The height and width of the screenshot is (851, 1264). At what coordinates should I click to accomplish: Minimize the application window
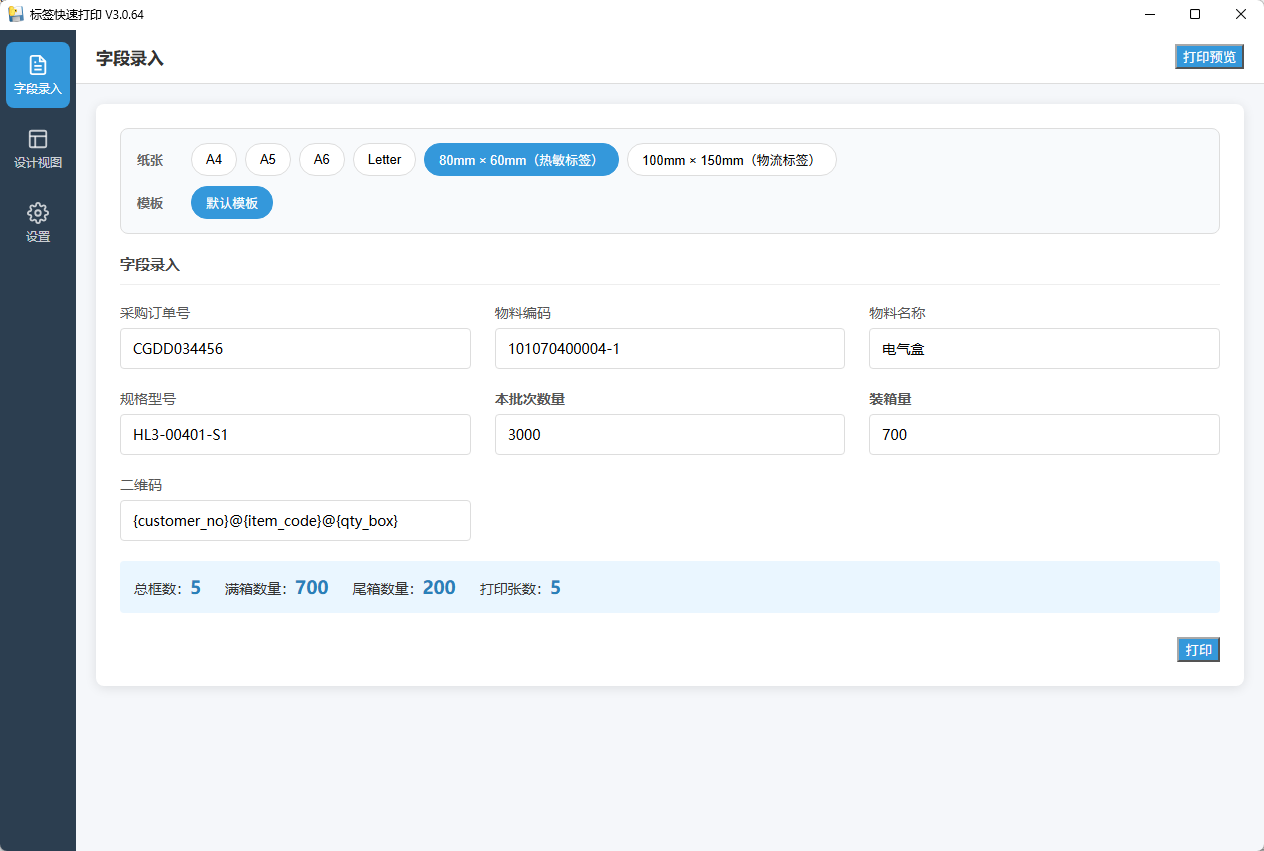click(1149, 14)
